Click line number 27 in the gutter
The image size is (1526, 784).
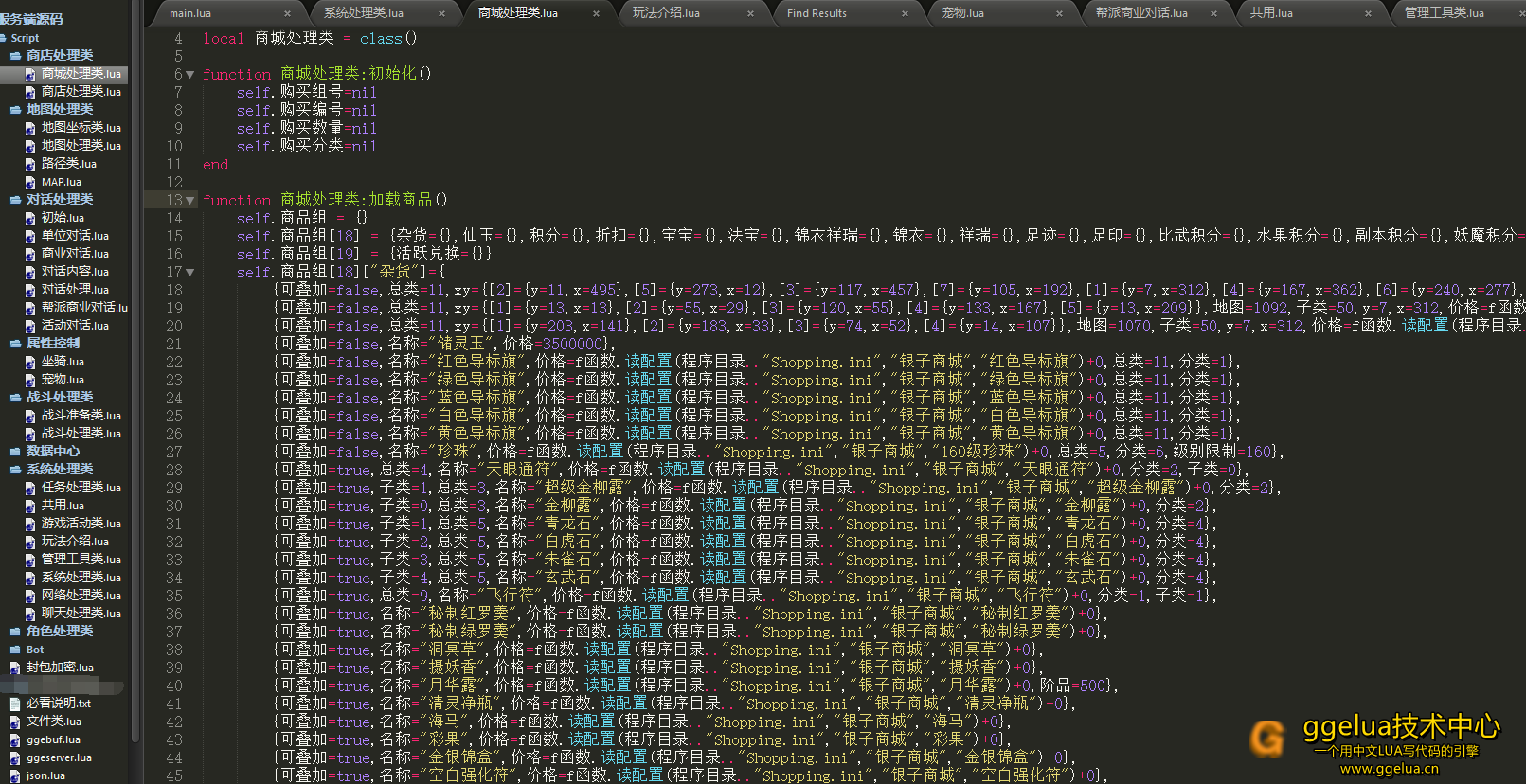point(174,453)
